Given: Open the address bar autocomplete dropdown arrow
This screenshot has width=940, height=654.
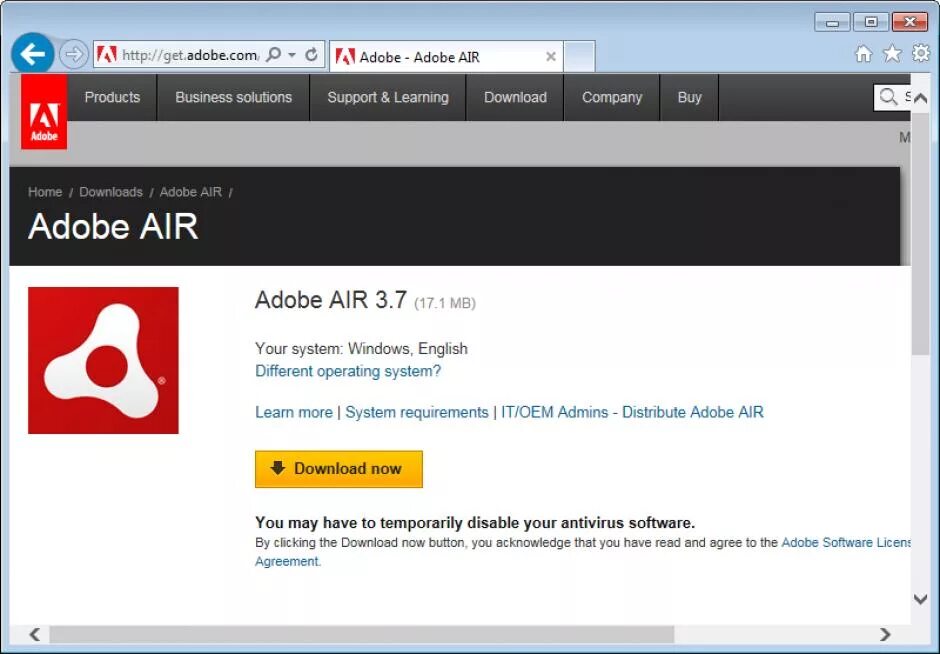Looking at the screenshot, I should tap(292, 55).
